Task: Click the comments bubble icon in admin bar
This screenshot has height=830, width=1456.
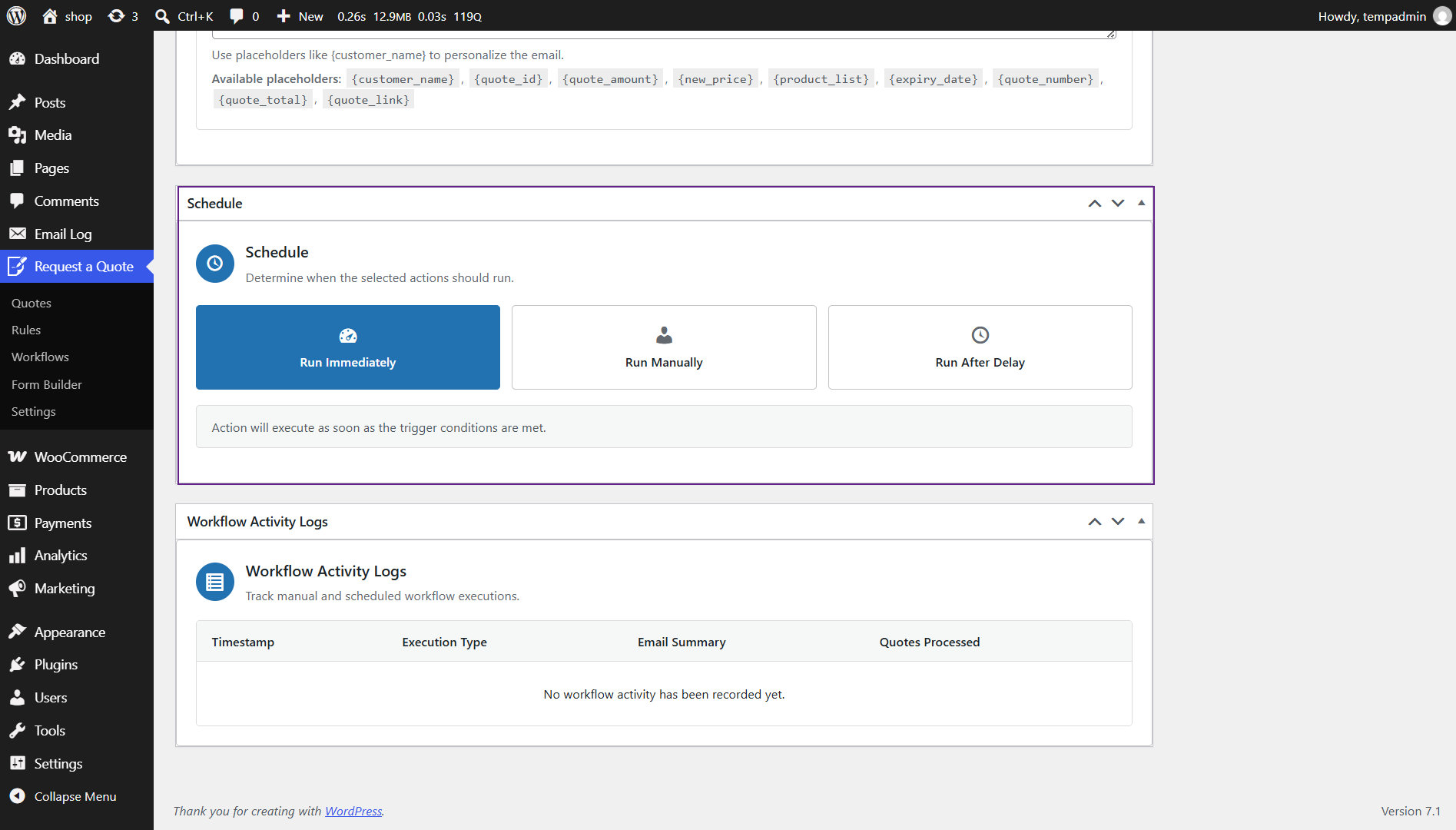Action: pos(237,15)
